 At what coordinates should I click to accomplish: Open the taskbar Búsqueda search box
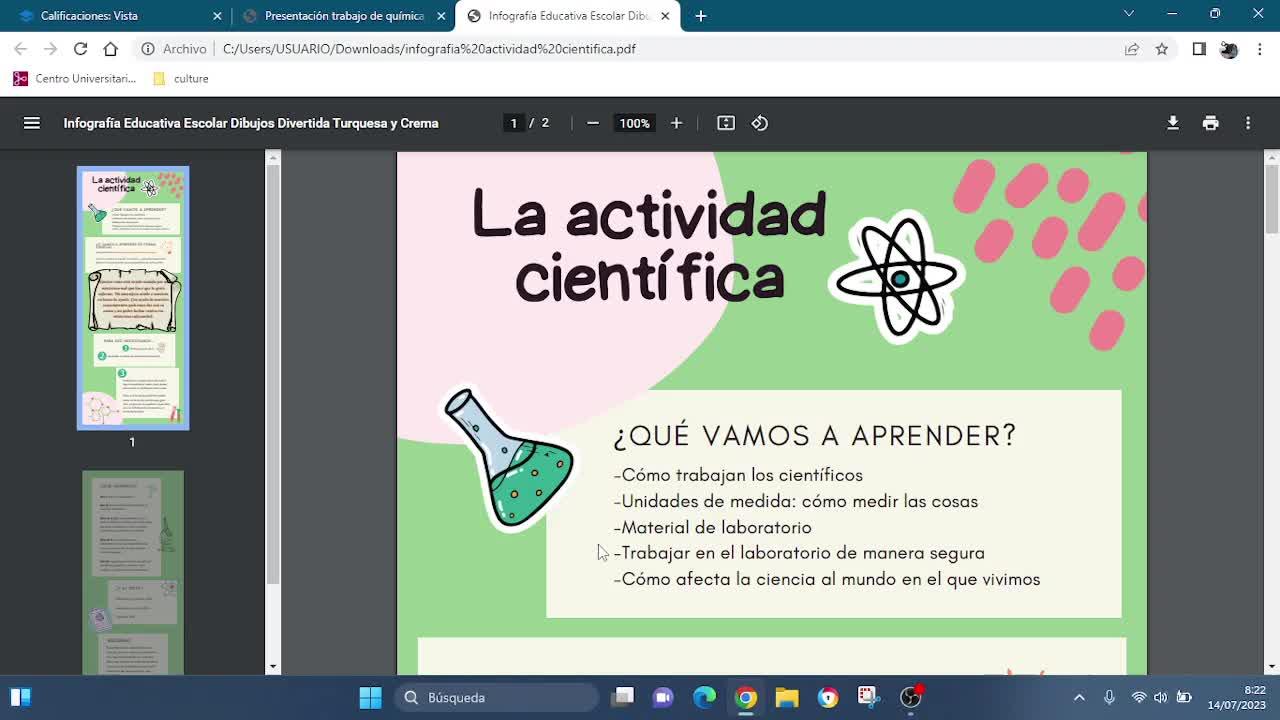[x=497, y=697]
